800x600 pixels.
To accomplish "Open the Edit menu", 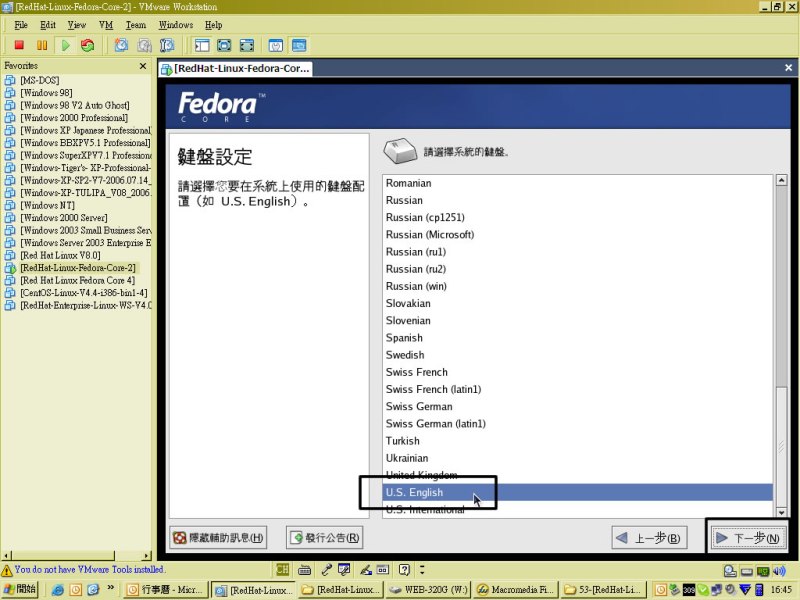I will tap(48, 24).
